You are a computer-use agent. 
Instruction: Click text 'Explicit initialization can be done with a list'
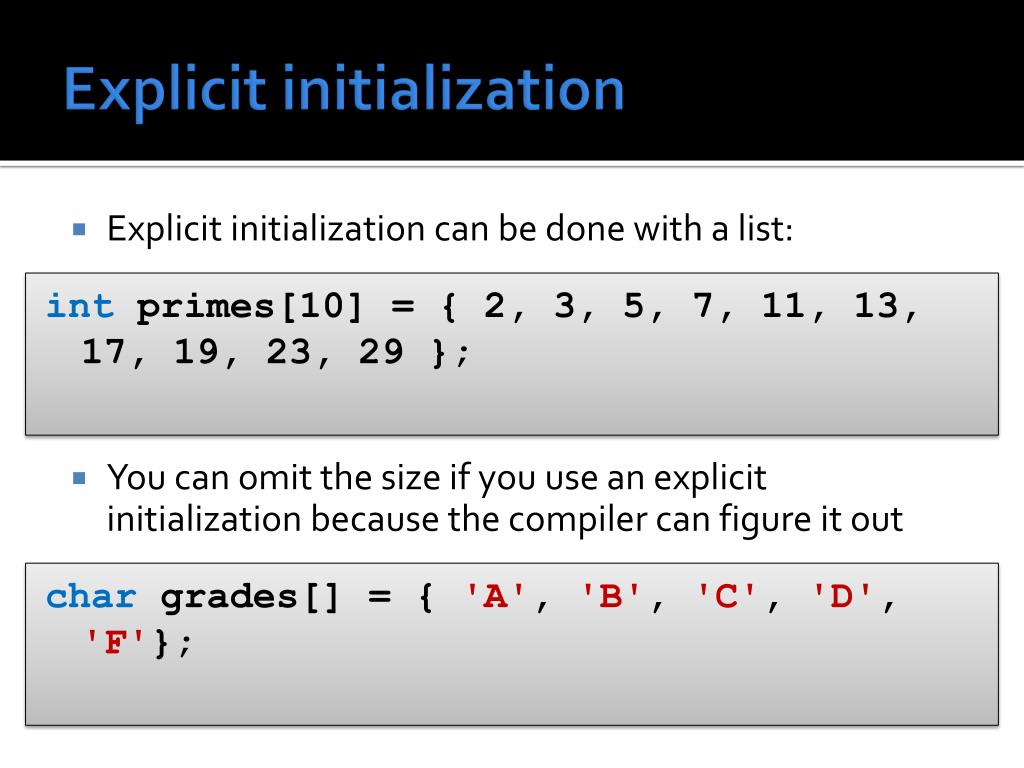(x=450, y=229)
